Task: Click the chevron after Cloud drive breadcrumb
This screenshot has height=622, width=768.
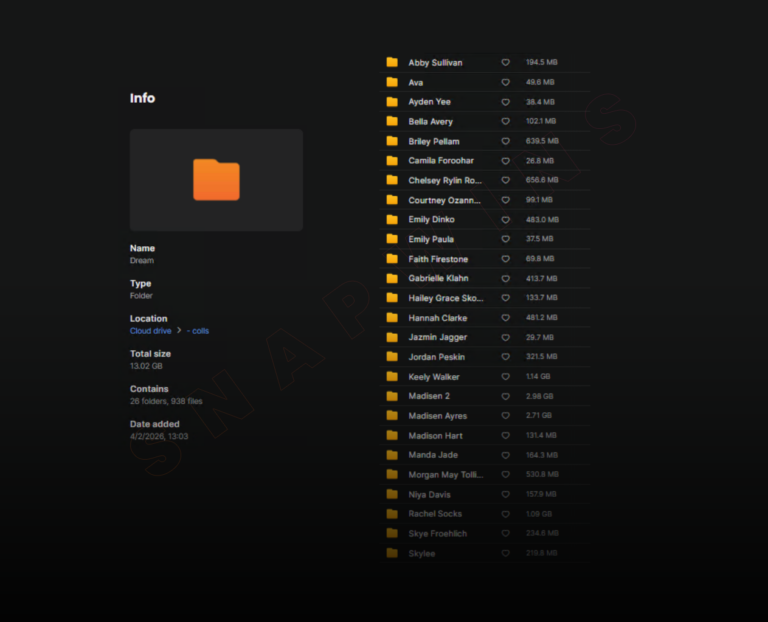Action: 179,331
